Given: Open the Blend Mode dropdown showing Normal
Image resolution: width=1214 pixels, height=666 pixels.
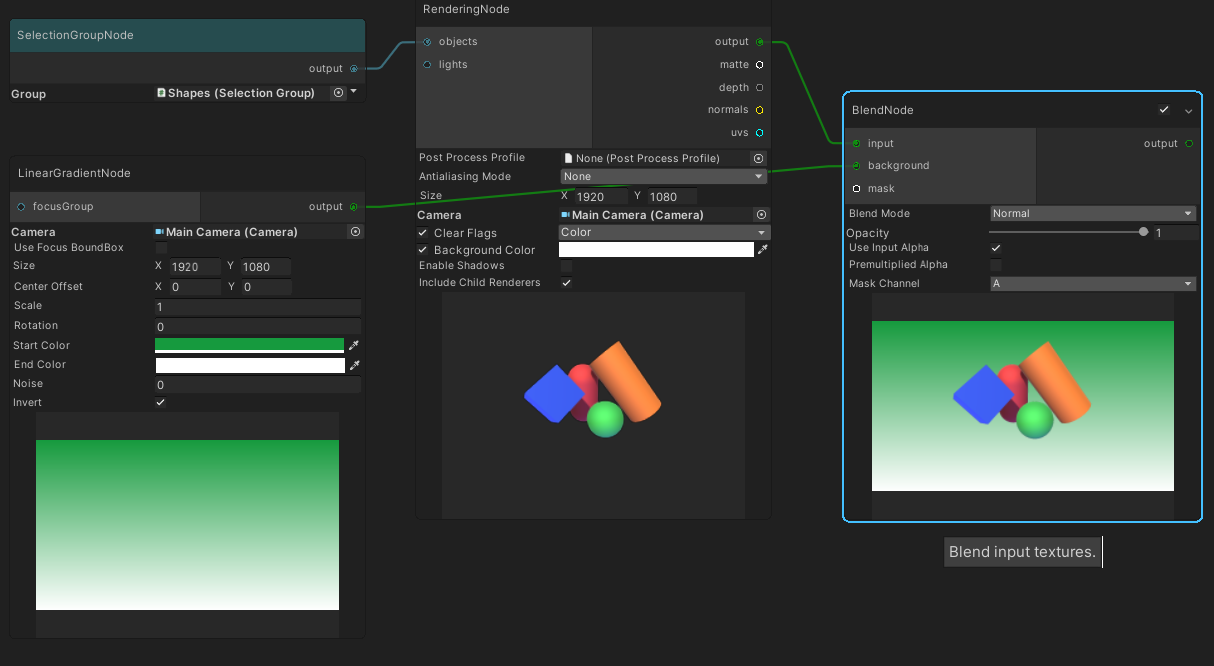Looking at the screenshot, I should (x=1092, y=213).
